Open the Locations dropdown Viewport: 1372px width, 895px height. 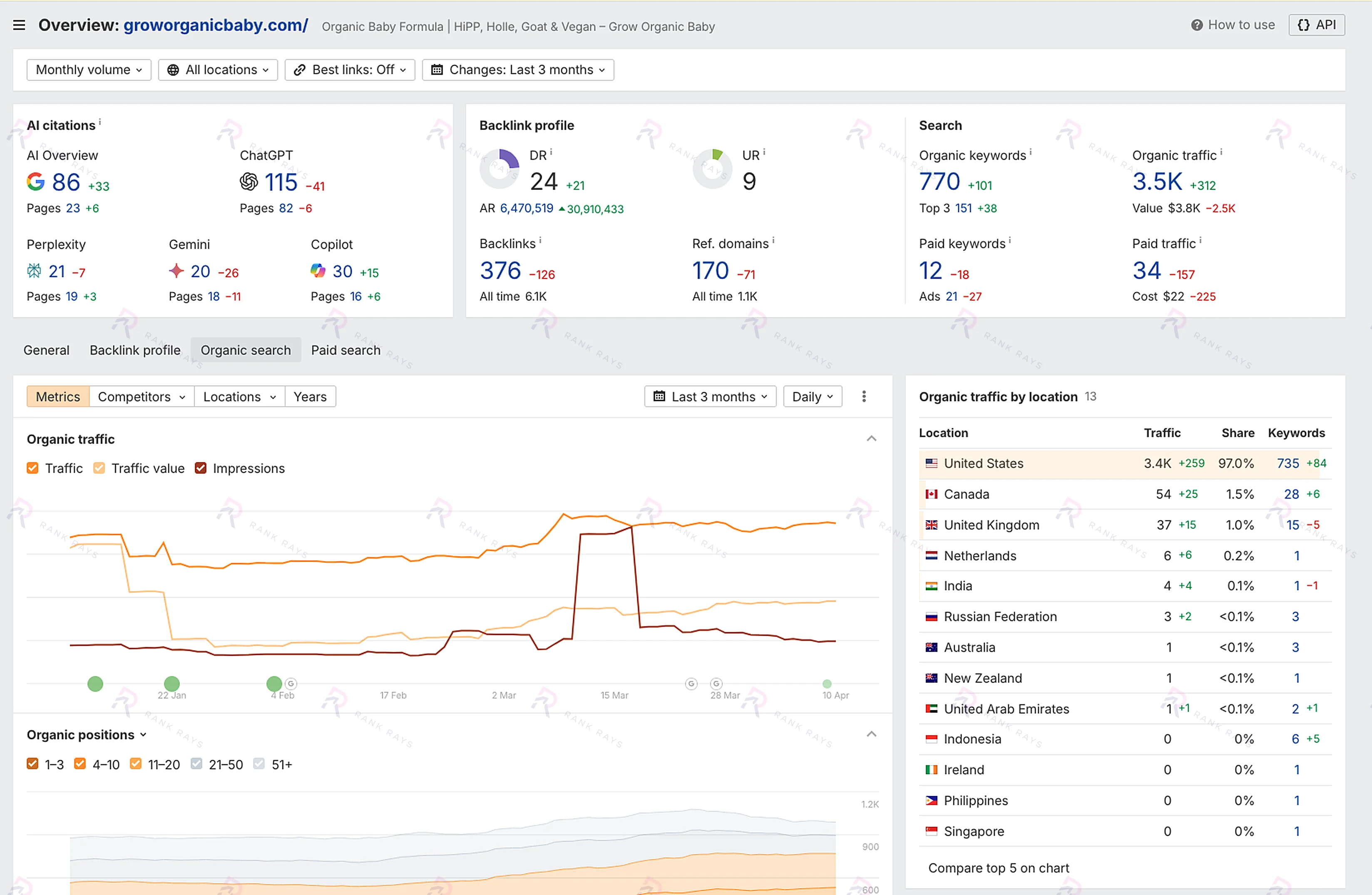pos(239,396)
